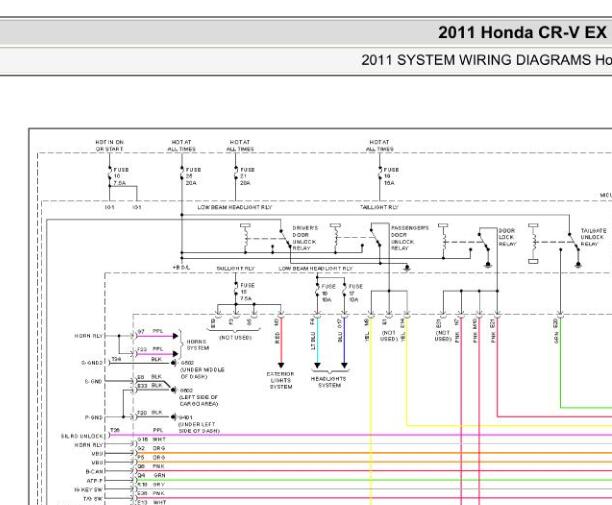Click the '2011 SYSTEM WIRING DIAGRAMS' subtitle text
This screenshot has height=505, width=612.
click(x=476, y=60)
